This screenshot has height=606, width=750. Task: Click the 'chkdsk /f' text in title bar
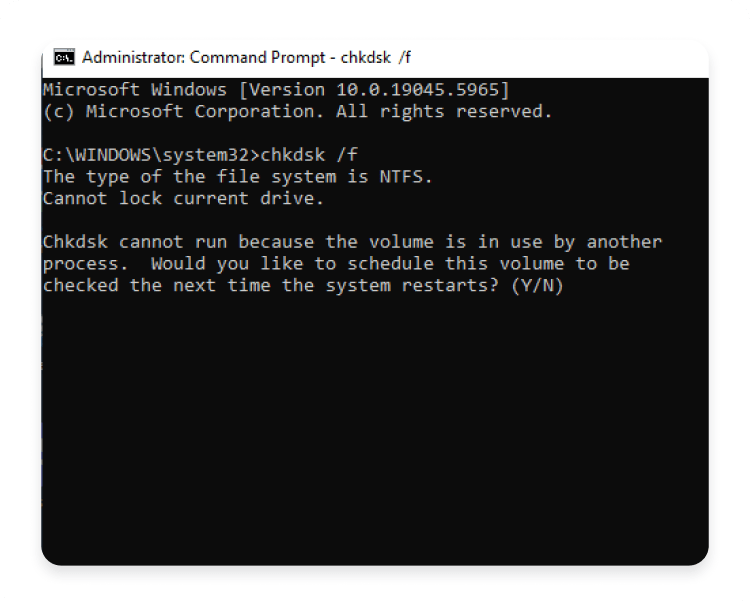coord(375,57)
